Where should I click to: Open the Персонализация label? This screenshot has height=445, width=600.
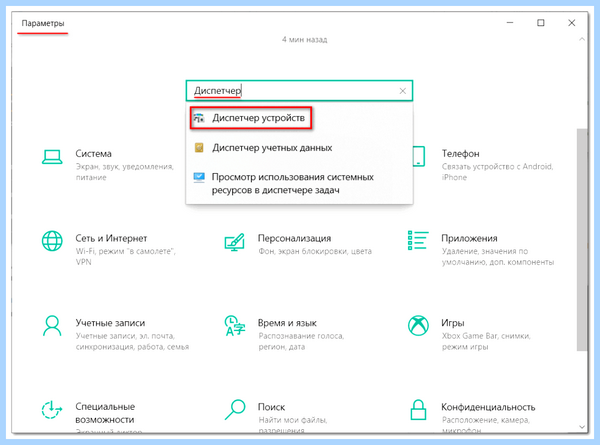click(294, 238)
